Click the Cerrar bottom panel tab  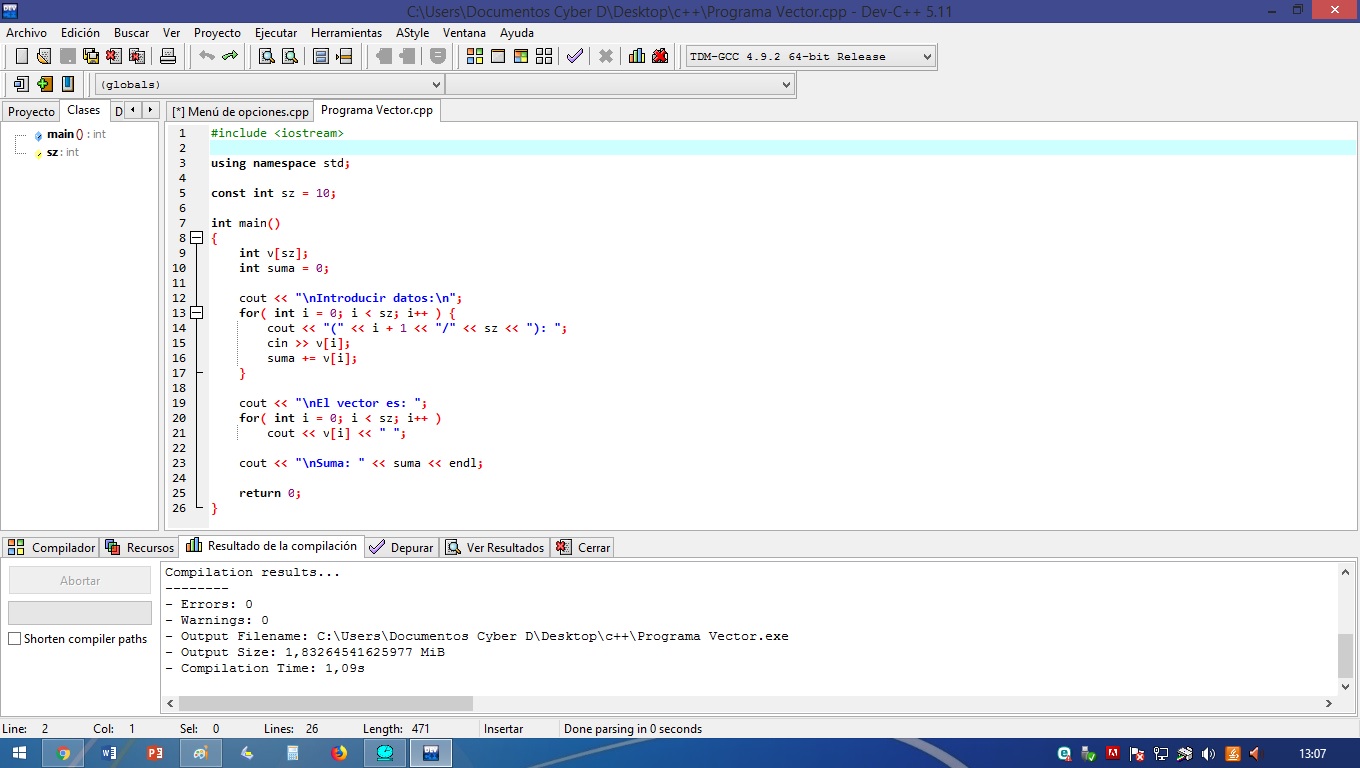pyautogui.click(x=582, y=547)
